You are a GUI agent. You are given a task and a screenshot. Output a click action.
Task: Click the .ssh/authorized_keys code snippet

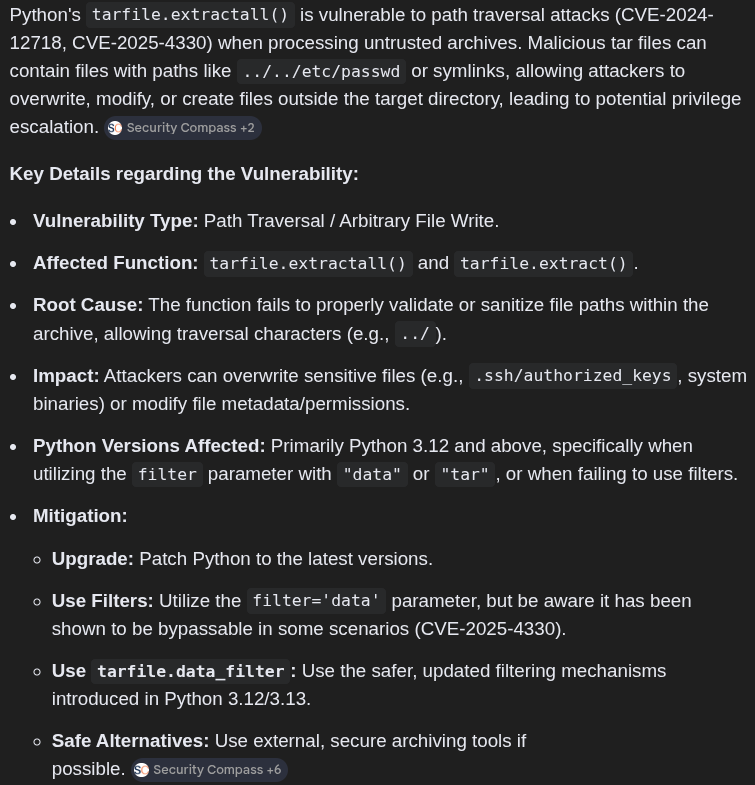click(573, 376)
